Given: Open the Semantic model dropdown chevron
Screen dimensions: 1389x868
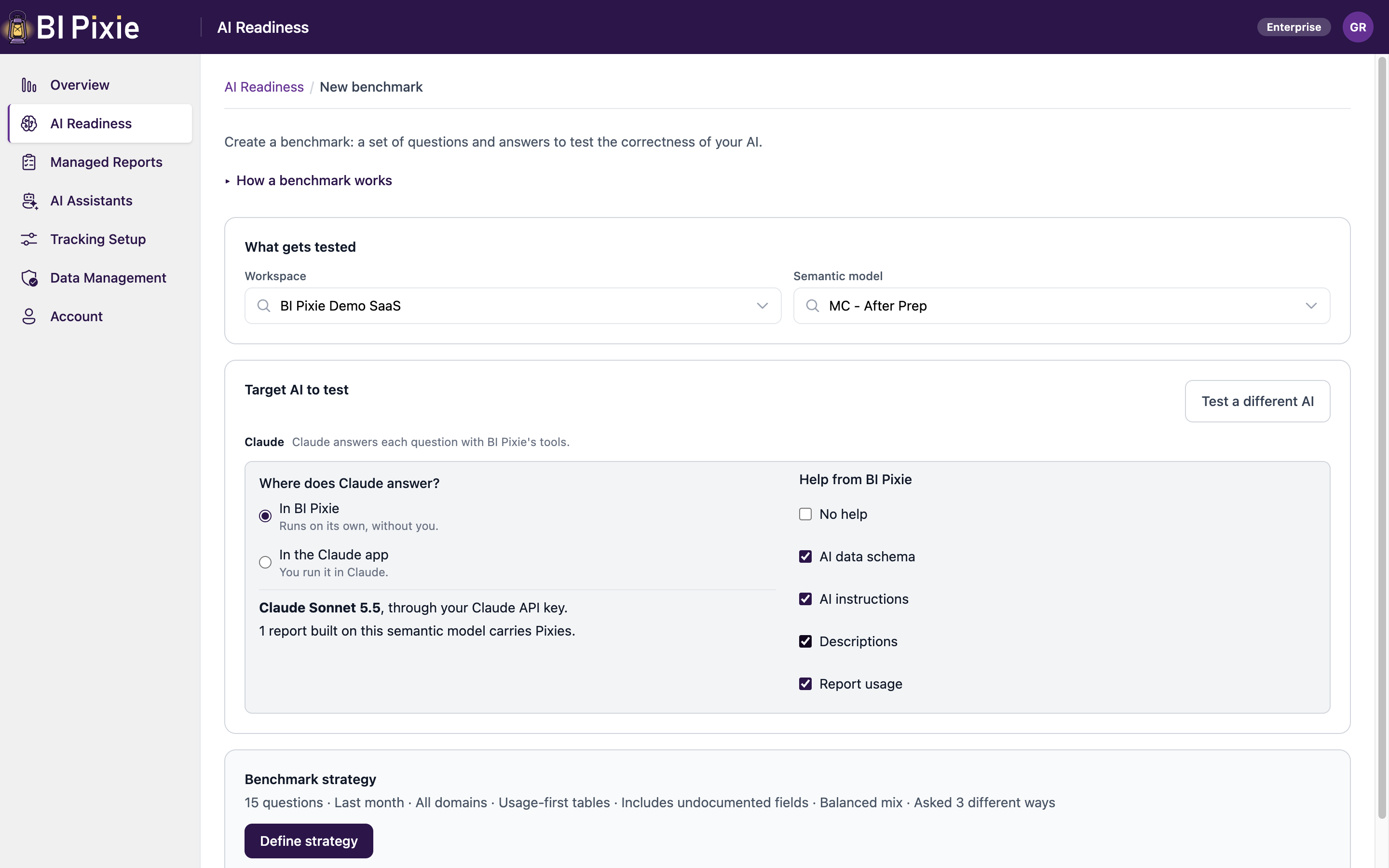Looking at the screenshot, I should pos(1311,306).
